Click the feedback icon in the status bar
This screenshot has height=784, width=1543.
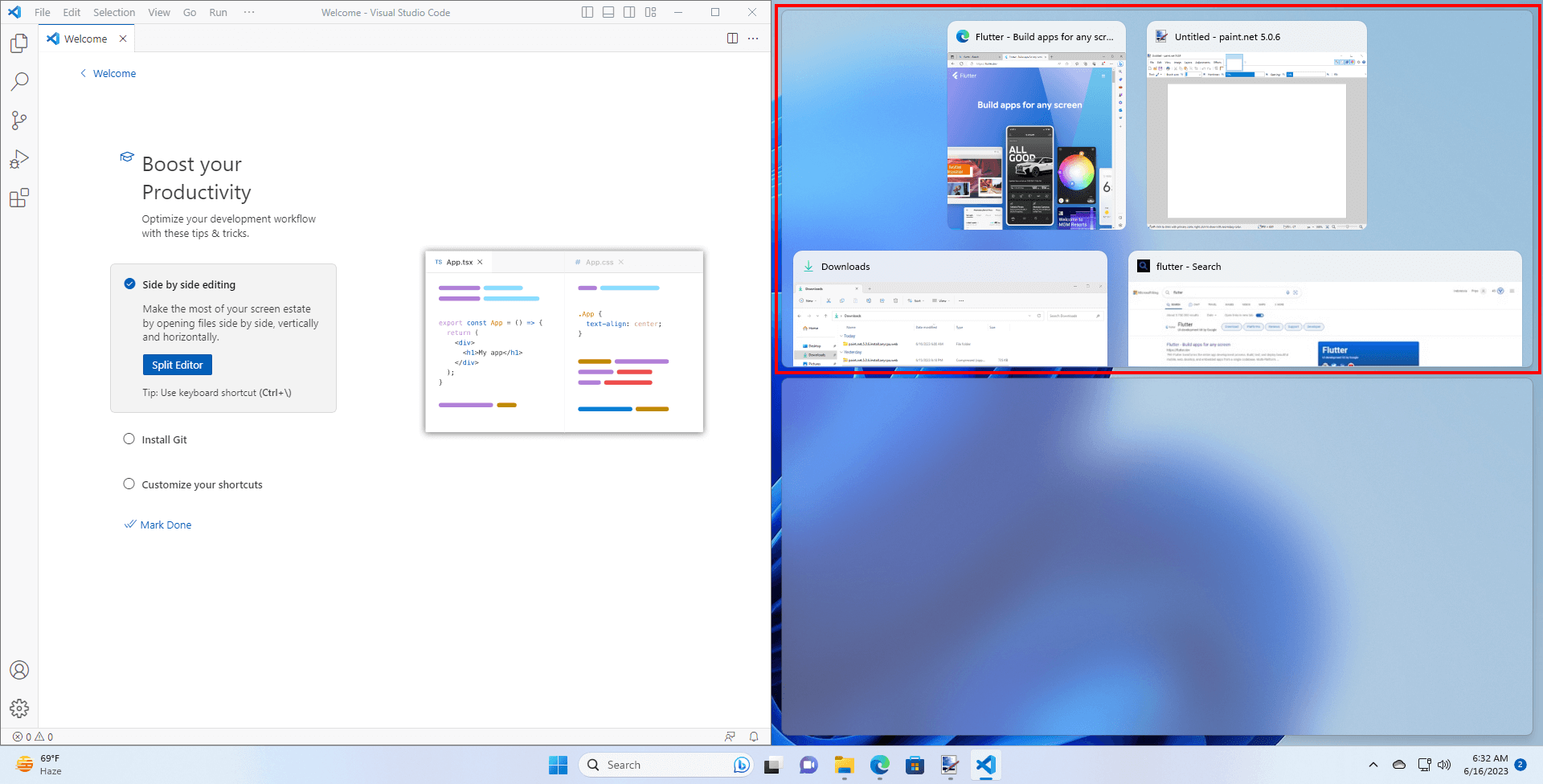tap(730, 737)
